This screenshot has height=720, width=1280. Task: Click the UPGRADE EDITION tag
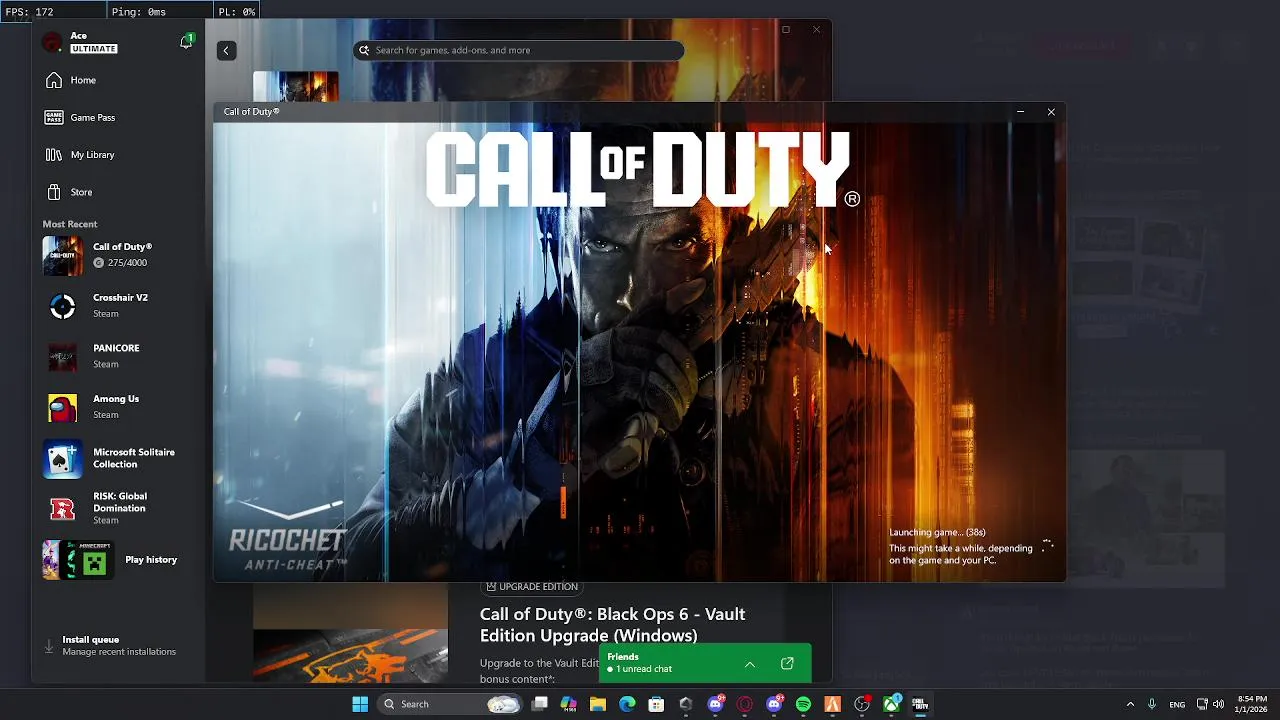[532, 586]
